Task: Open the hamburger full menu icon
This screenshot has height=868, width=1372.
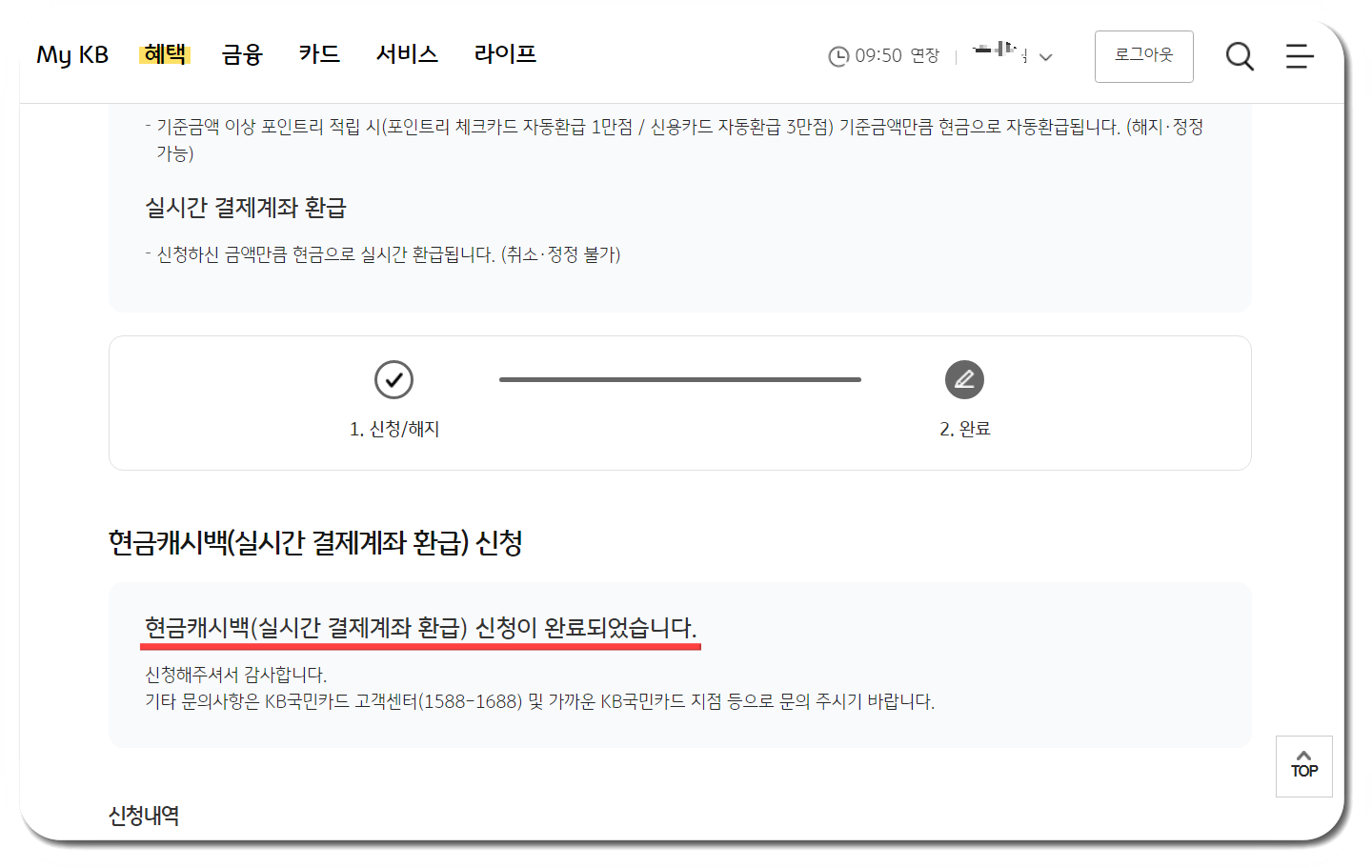Action: tap(1299, 57)
